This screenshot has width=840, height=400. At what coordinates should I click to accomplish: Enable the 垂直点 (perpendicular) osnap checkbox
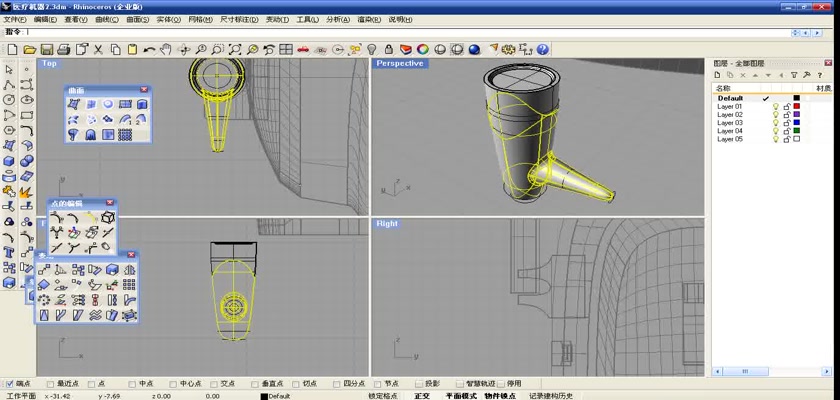click(253, 383)
